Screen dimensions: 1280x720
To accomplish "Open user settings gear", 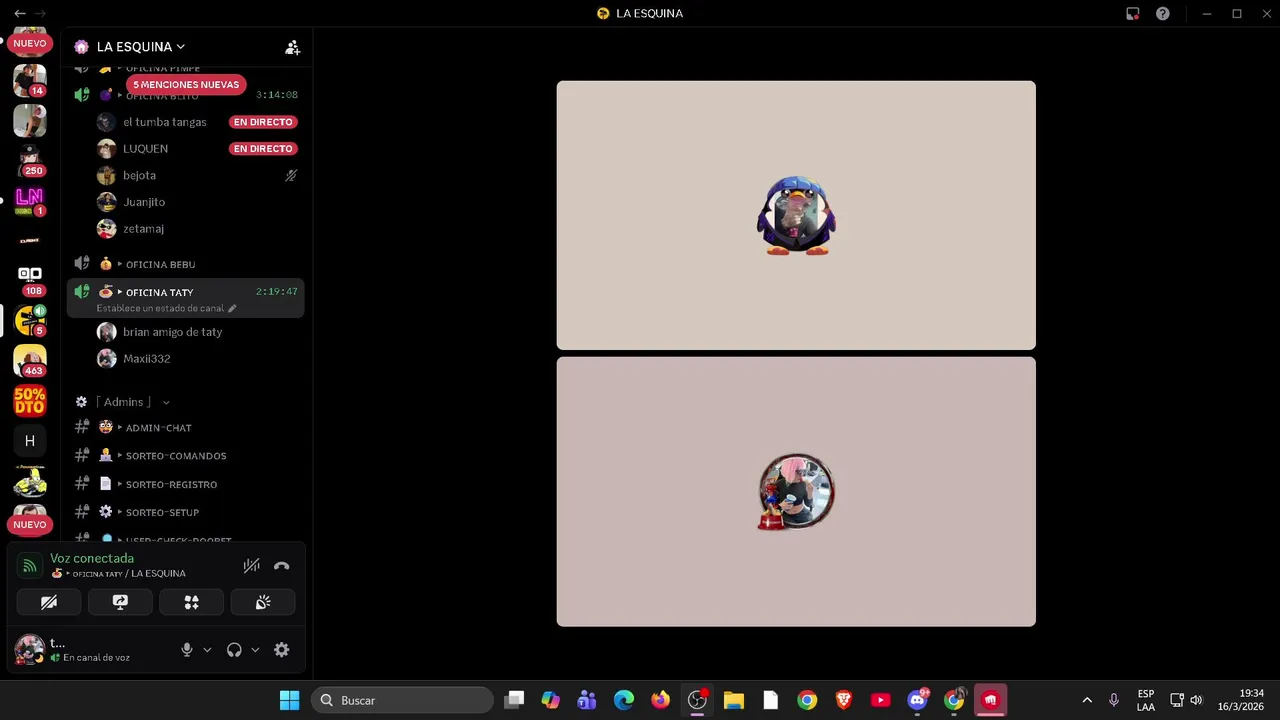I will point(282,650).
